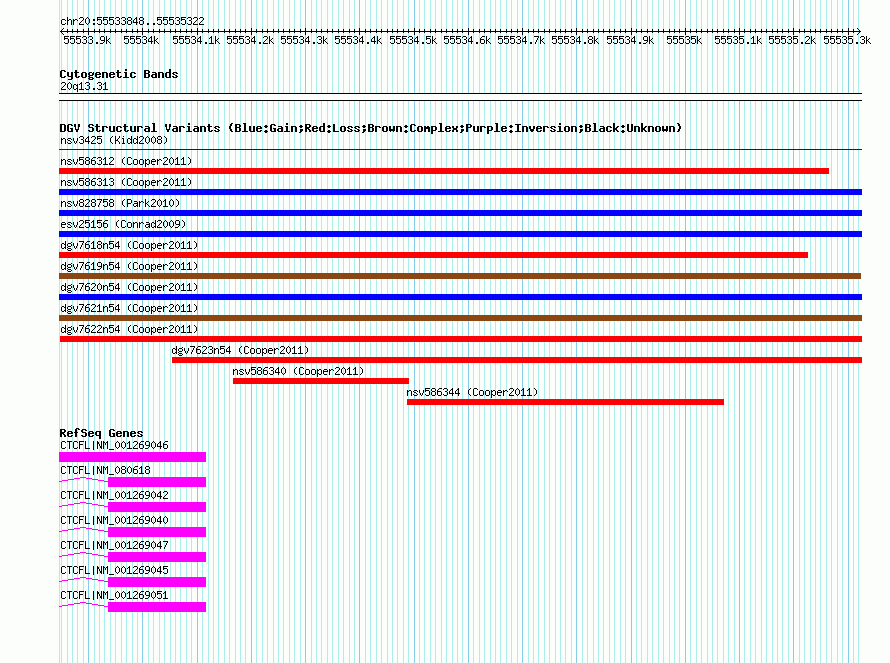Select the CTCFL NM_001269045 gene block
Image resolution: width=890 pixels, height=663 pixels.
point(157,582)
